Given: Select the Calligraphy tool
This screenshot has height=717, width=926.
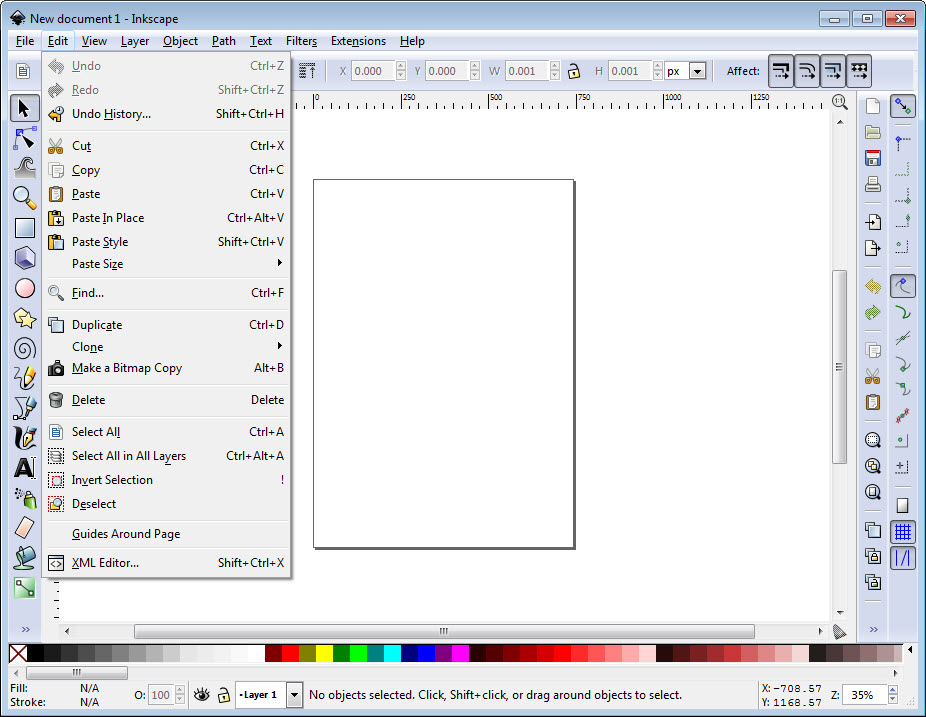Looking at the screenshot, I should tap(24, 438).
